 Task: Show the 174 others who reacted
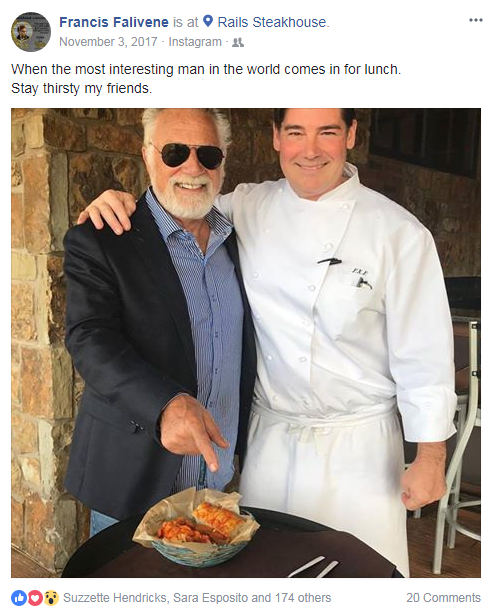click(303, 598)
